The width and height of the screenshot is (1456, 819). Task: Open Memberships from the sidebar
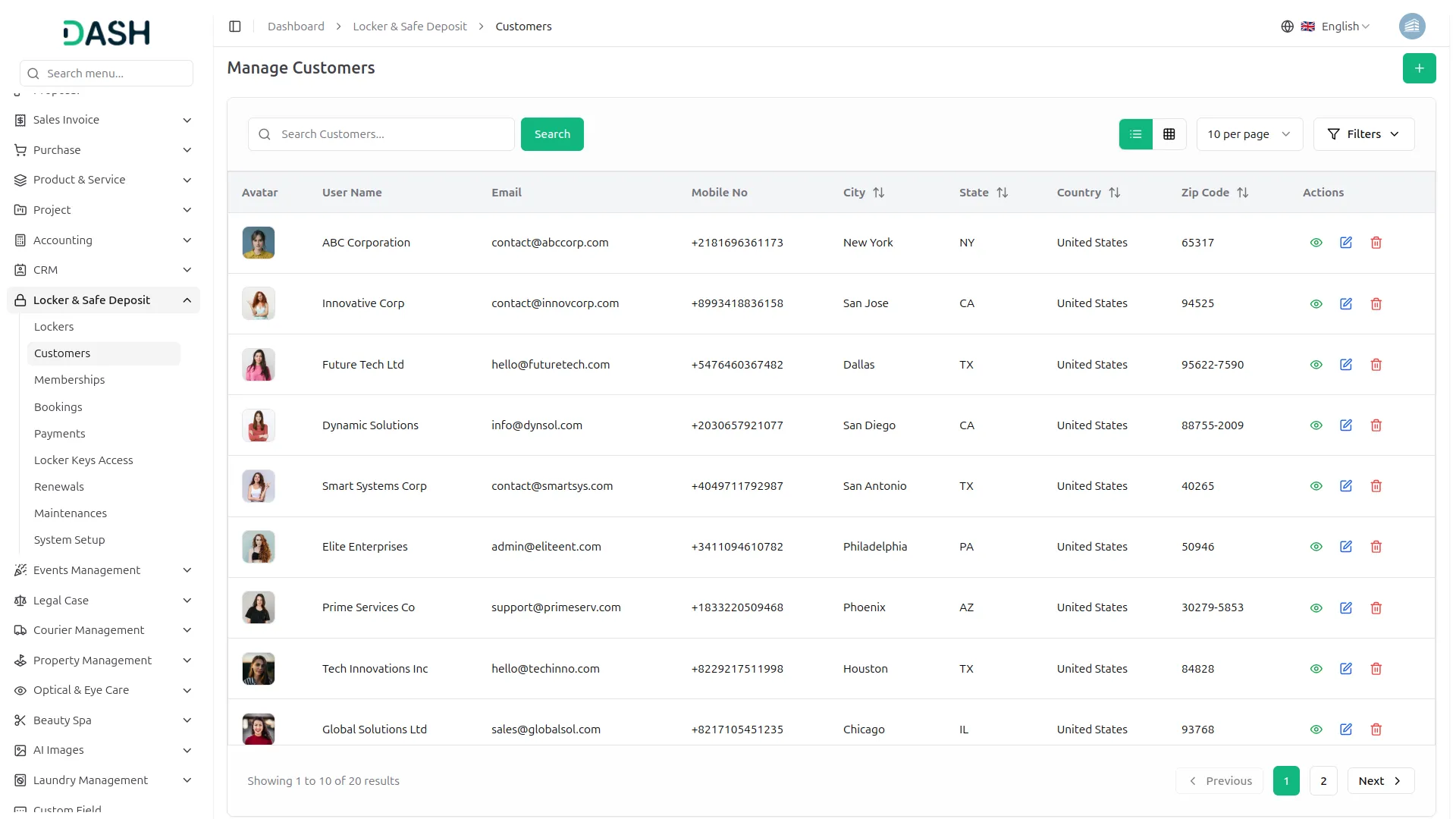[x=69, y=379]
